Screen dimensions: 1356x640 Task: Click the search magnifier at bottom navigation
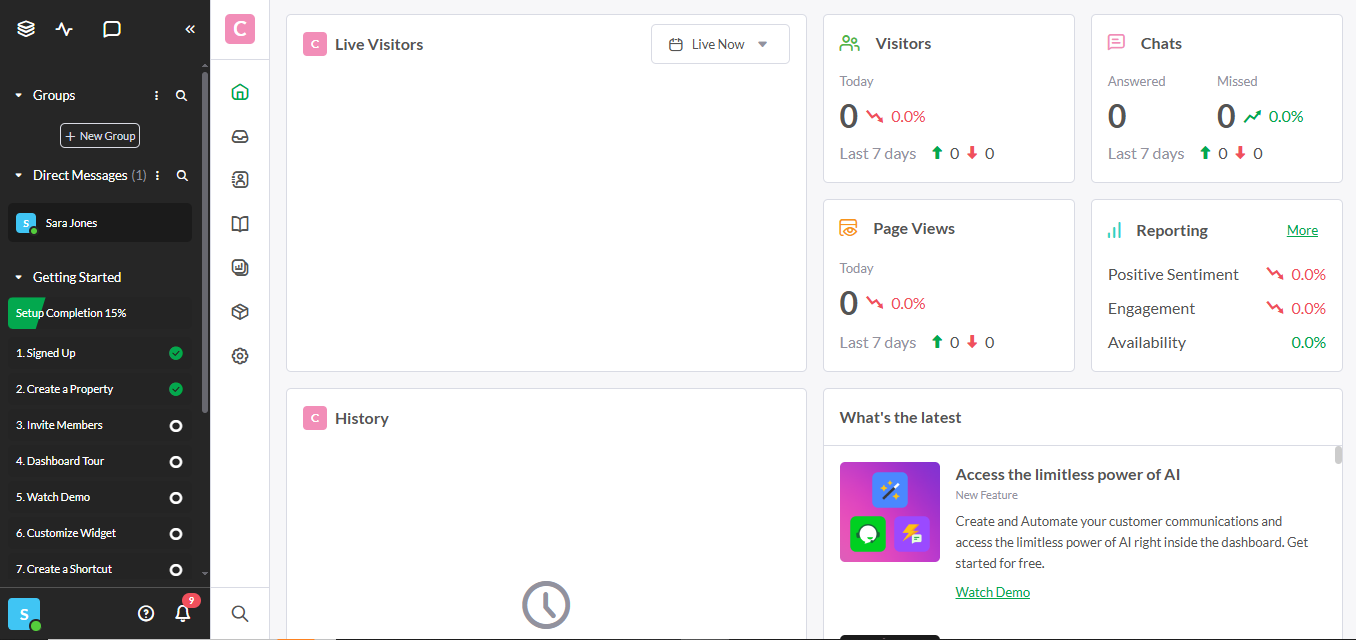click(x=240, y=614)
